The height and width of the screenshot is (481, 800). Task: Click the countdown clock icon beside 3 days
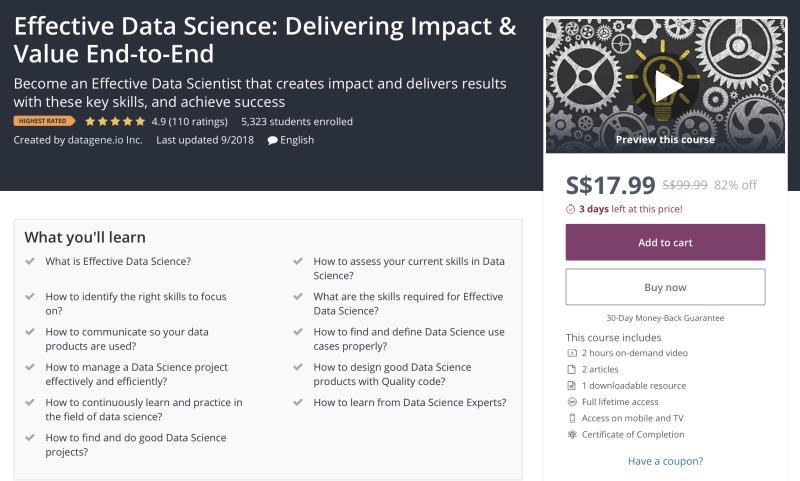[571, 209]
